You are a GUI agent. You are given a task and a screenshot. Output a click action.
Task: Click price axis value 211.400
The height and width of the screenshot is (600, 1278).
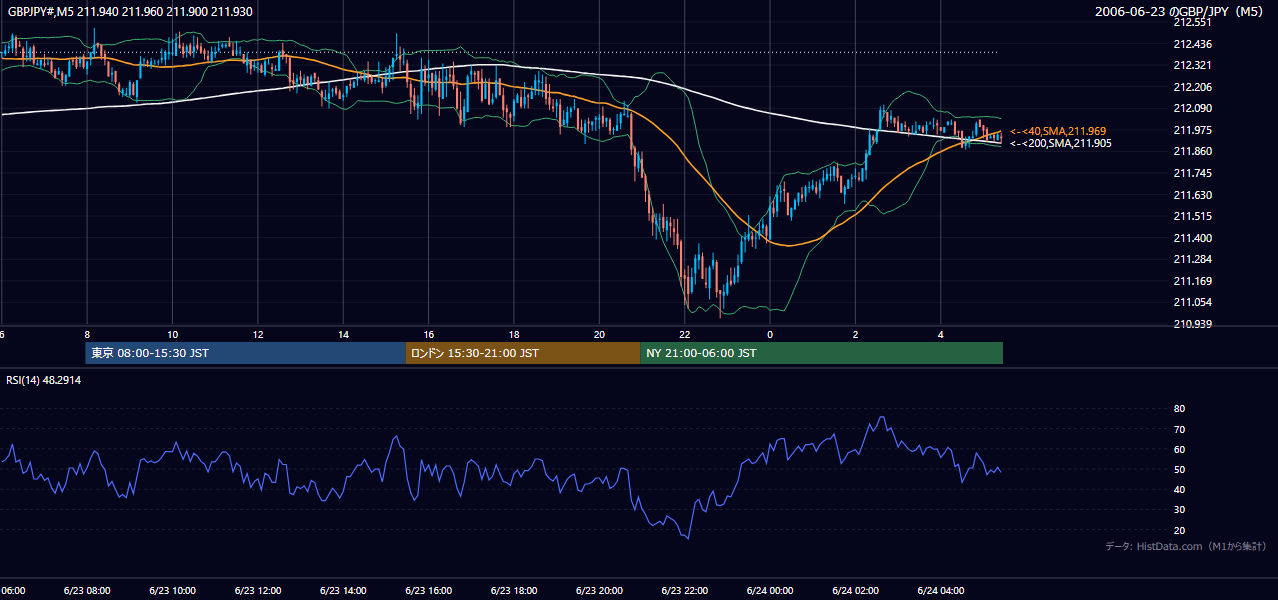click(x=1192, y=238)
